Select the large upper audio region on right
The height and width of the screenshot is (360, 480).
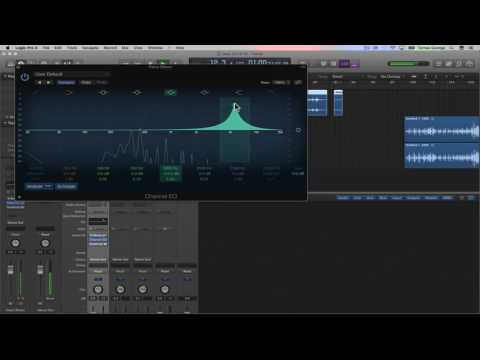(442, 129)
